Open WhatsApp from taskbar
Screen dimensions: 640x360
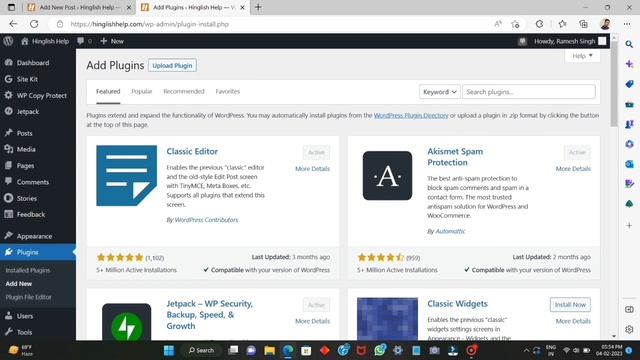click(x=380, y=351)
